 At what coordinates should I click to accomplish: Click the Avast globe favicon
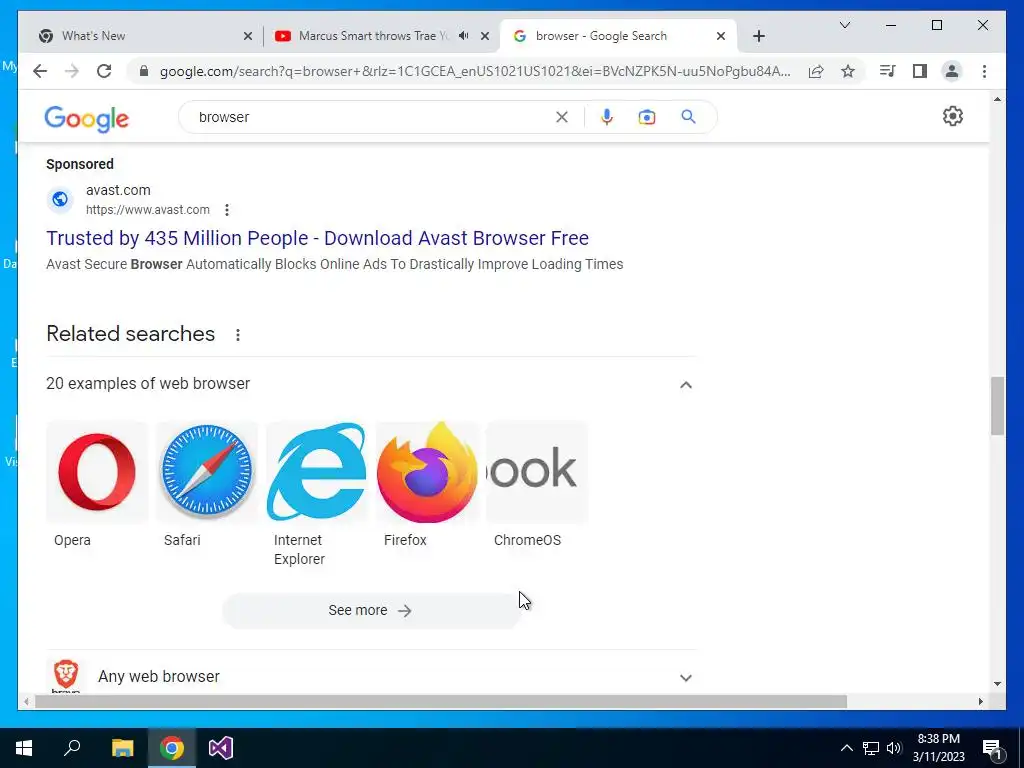tap(60, 199)
